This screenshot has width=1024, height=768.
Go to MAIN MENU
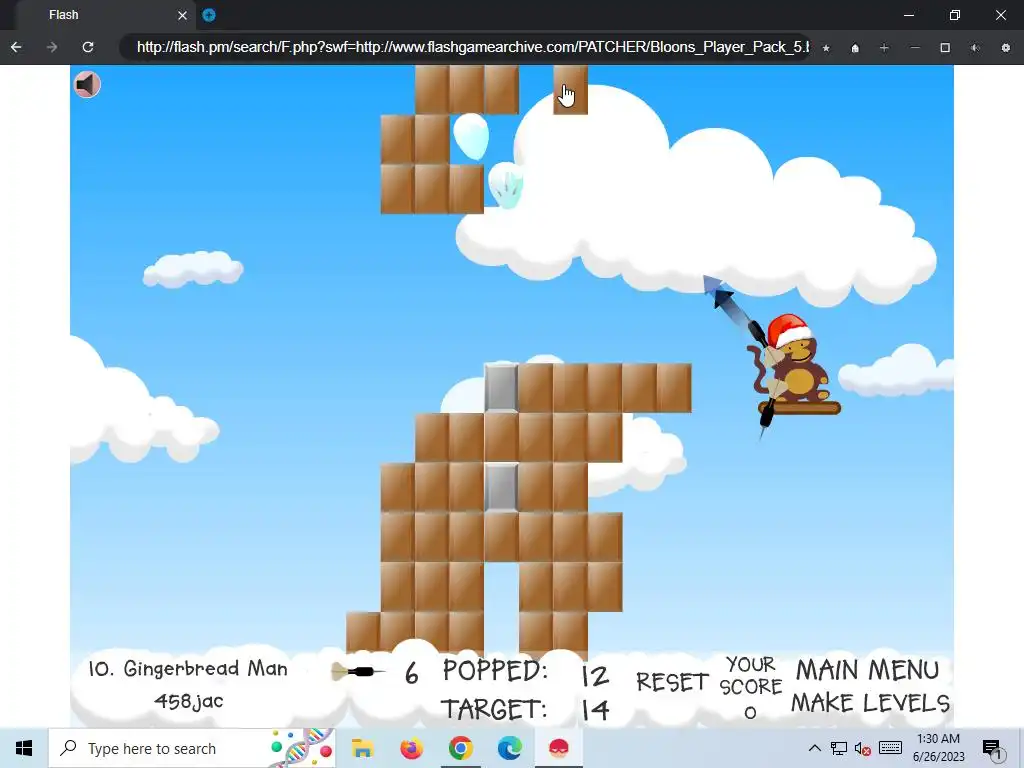click(x=867, y=670)
